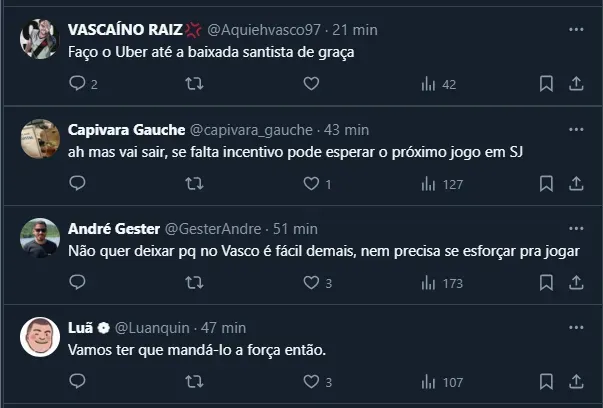
Task: Open VASCAÍNO RAIZ's profile picture
Action: [40, 39]
